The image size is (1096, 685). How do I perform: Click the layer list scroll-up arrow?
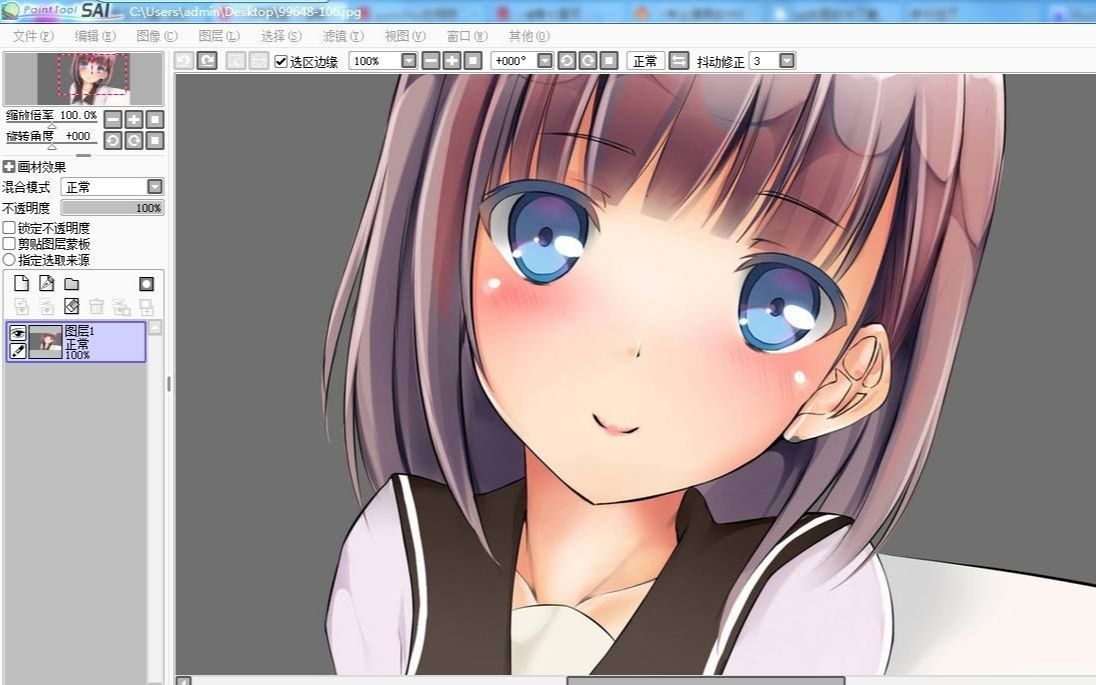tap(155, 327)
